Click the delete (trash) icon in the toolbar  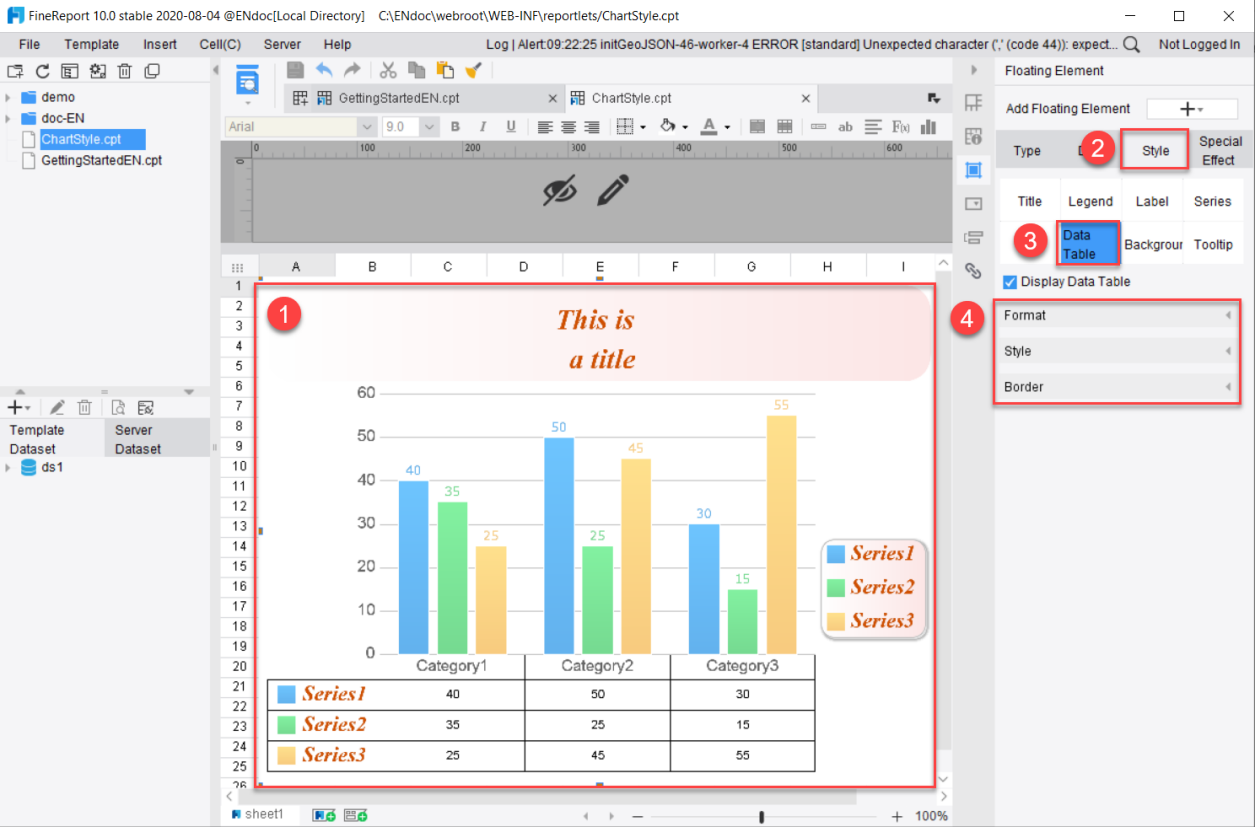(125, 70)
